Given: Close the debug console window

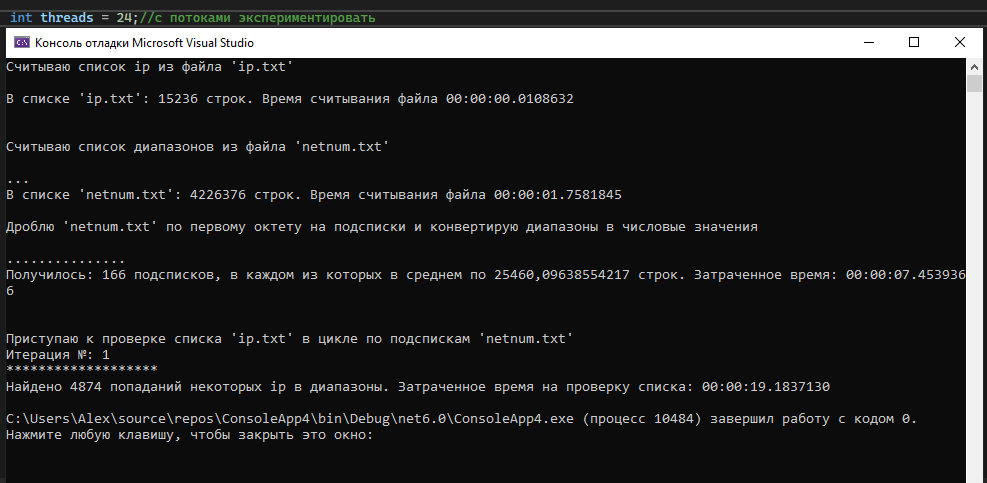Looking at the screenshot, I should coord(959,43).
